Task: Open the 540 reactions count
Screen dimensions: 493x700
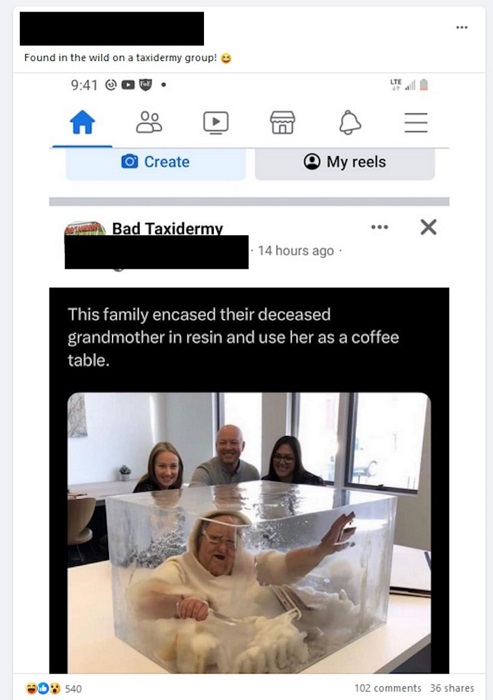Action: [73, 689]
